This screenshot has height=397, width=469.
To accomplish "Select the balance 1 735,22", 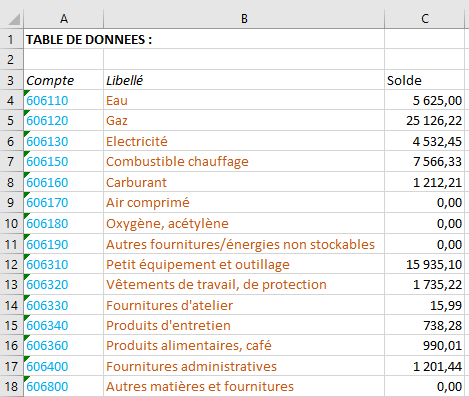I will (x=424, y=284).
